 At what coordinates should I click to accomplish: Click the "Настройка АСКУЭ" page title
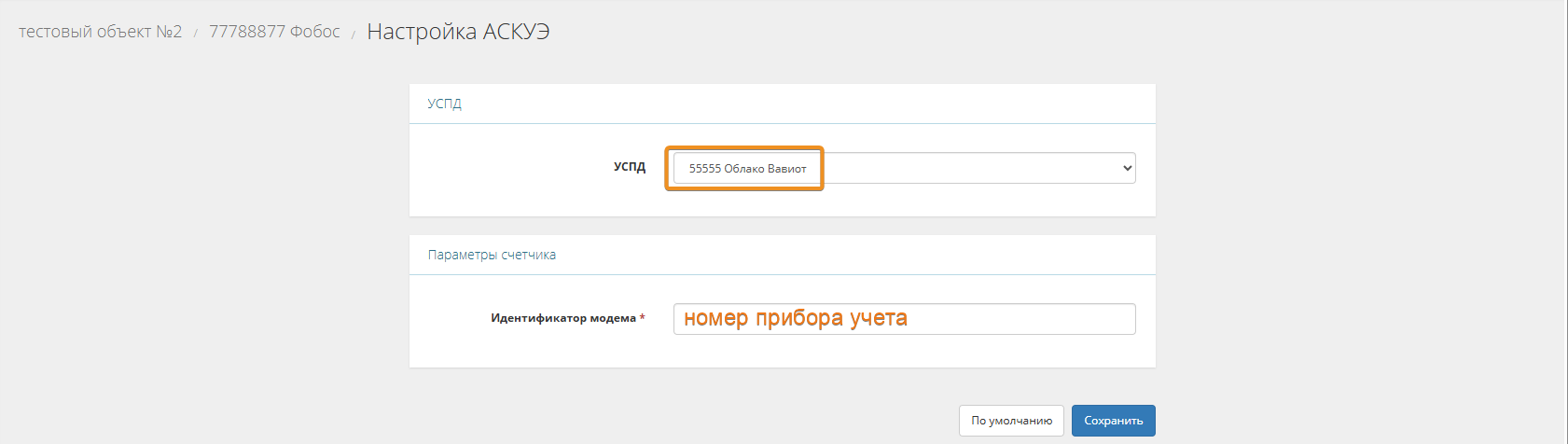coord(458,32)
